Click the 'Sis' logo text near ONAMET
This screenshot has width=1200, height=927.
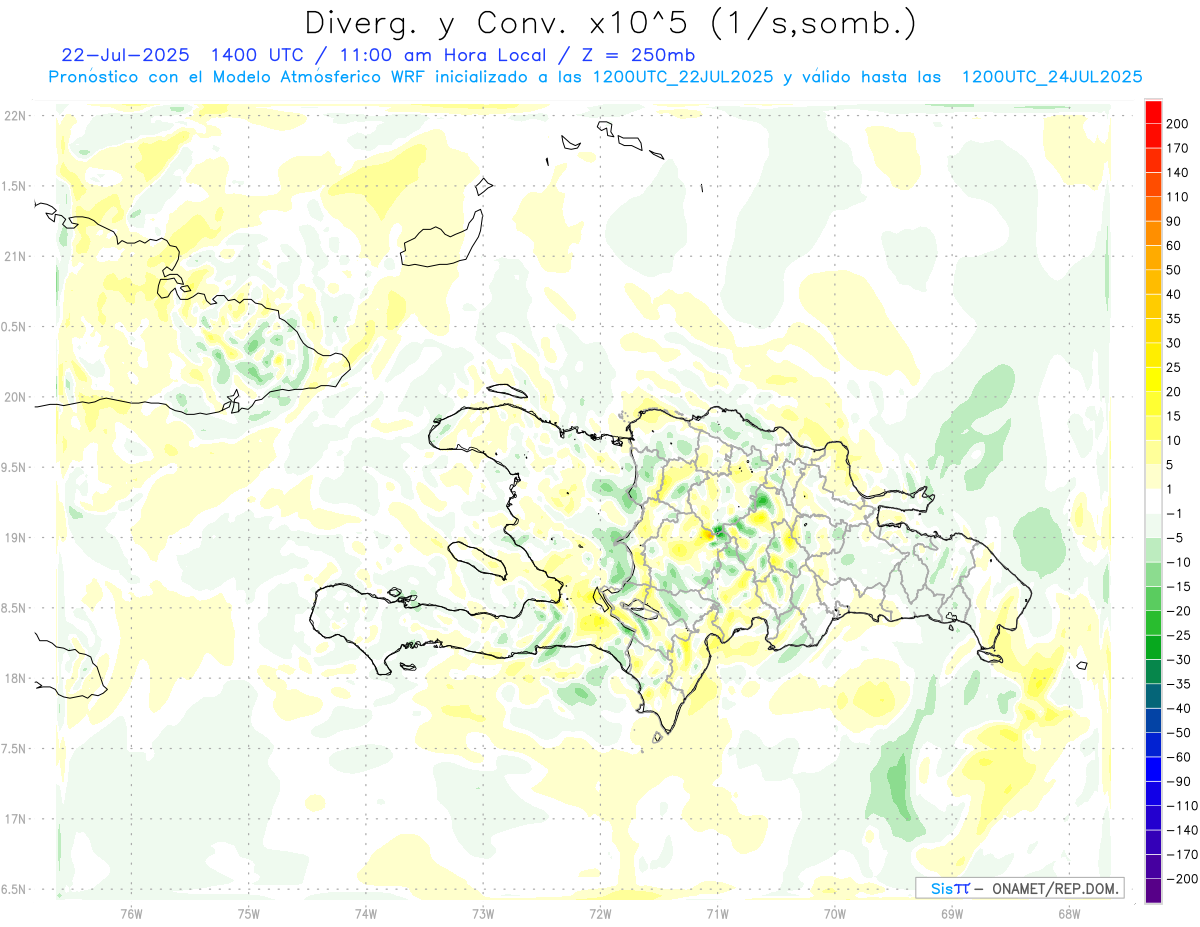pyautogui.click(x=942, y=888)
